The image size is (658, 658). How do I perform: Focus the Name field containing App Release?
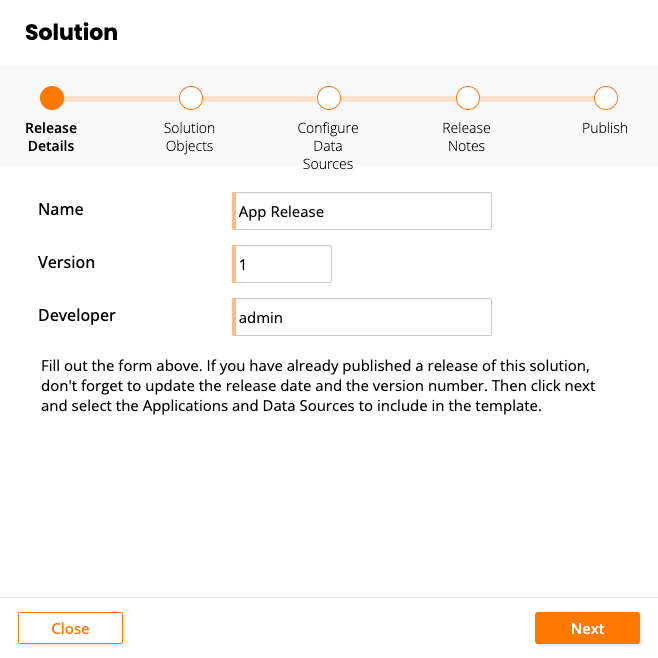tap(362, 212)
